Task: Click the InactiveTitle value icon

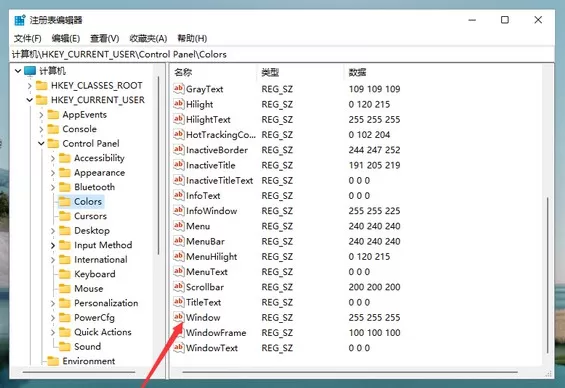Action: click(x=178, y=165)
